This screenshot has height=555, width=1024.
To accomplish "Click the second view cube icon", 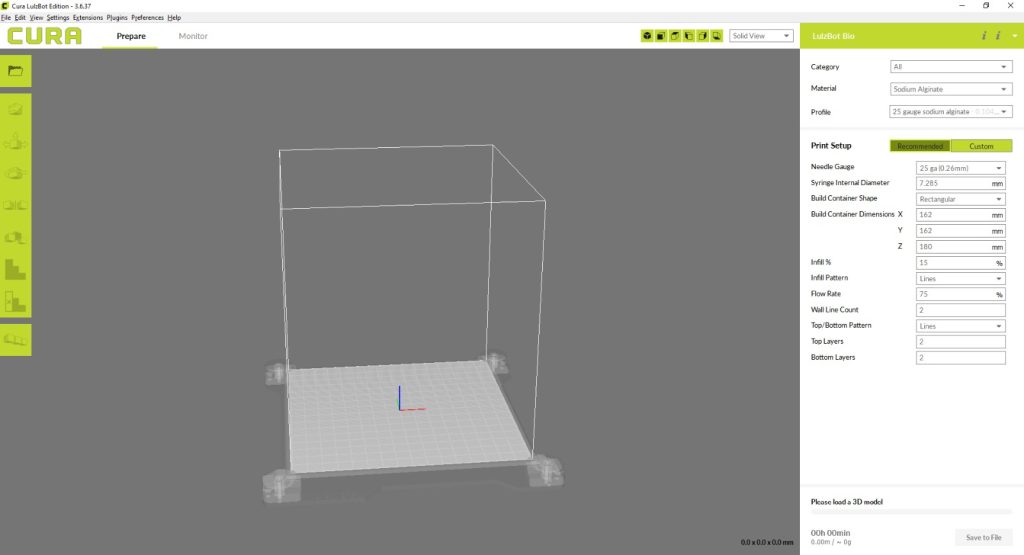I will (661, 36).
